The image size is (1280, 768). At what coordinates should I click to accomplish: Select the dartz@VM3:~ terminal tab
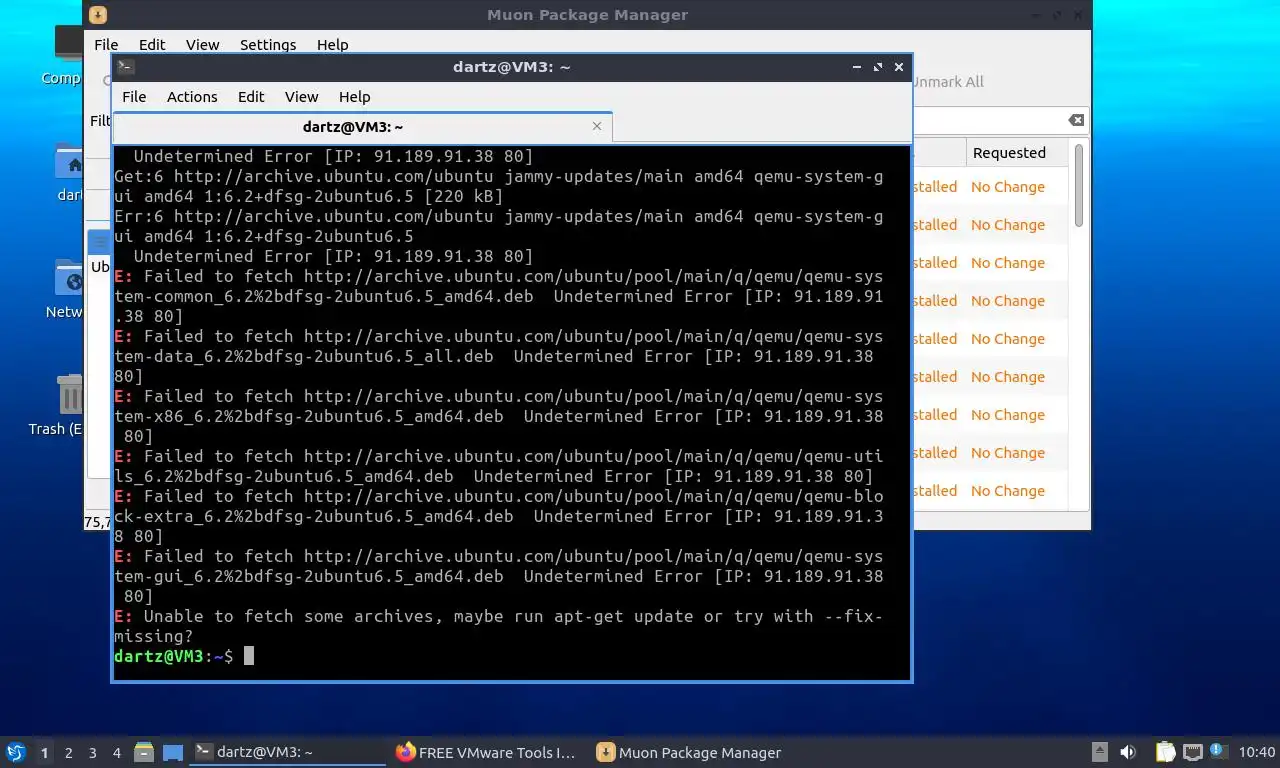click(x=362, y=127)
